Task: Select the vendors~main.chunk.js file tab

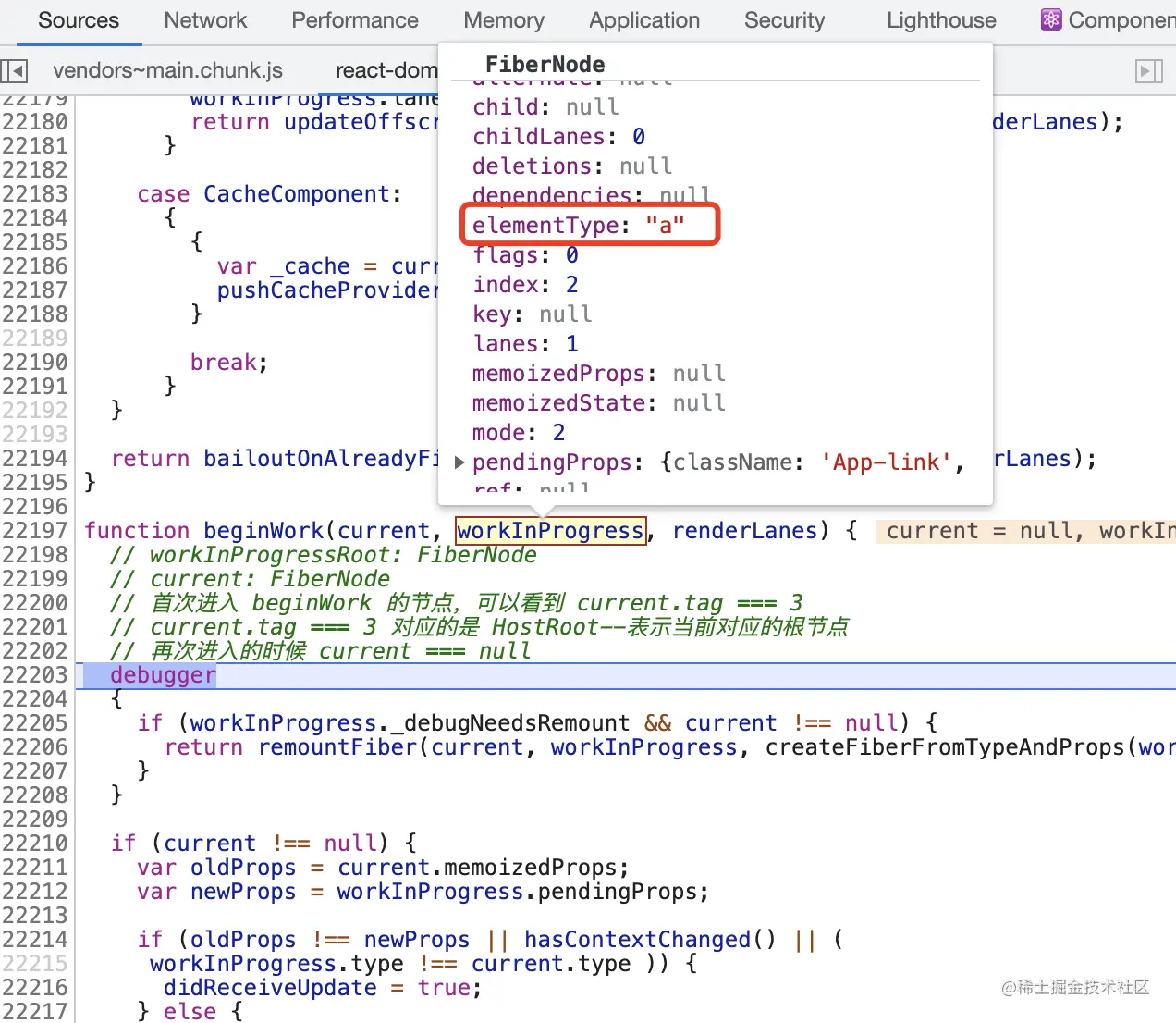Action: [167, 70]
